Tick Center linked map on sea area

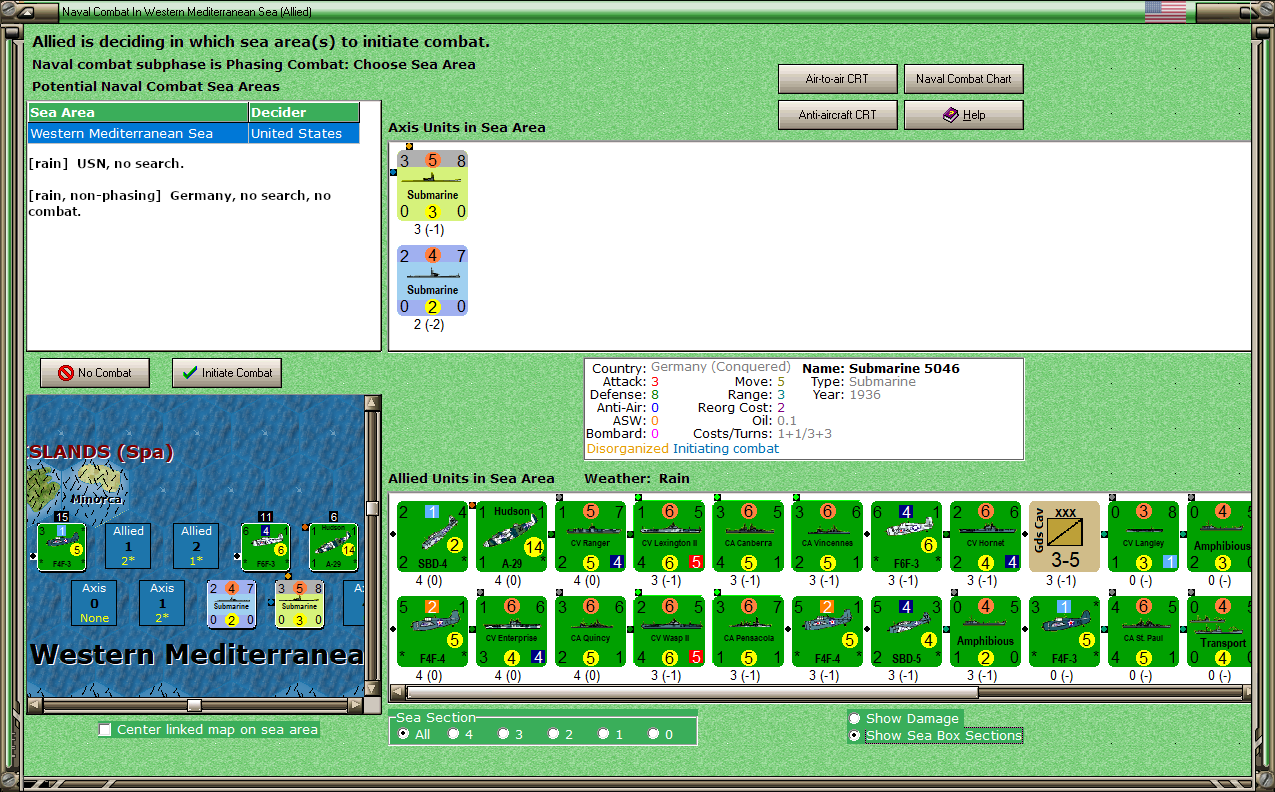[209, 729]
